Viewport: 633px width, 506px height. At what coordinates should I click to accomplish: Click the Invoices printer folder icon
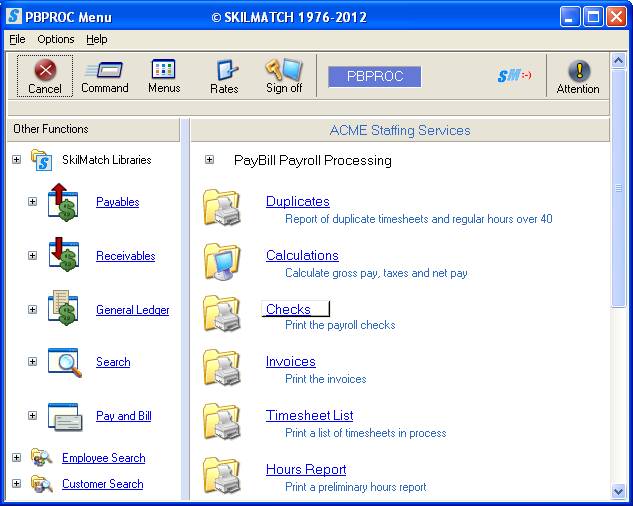pos(222,367)
